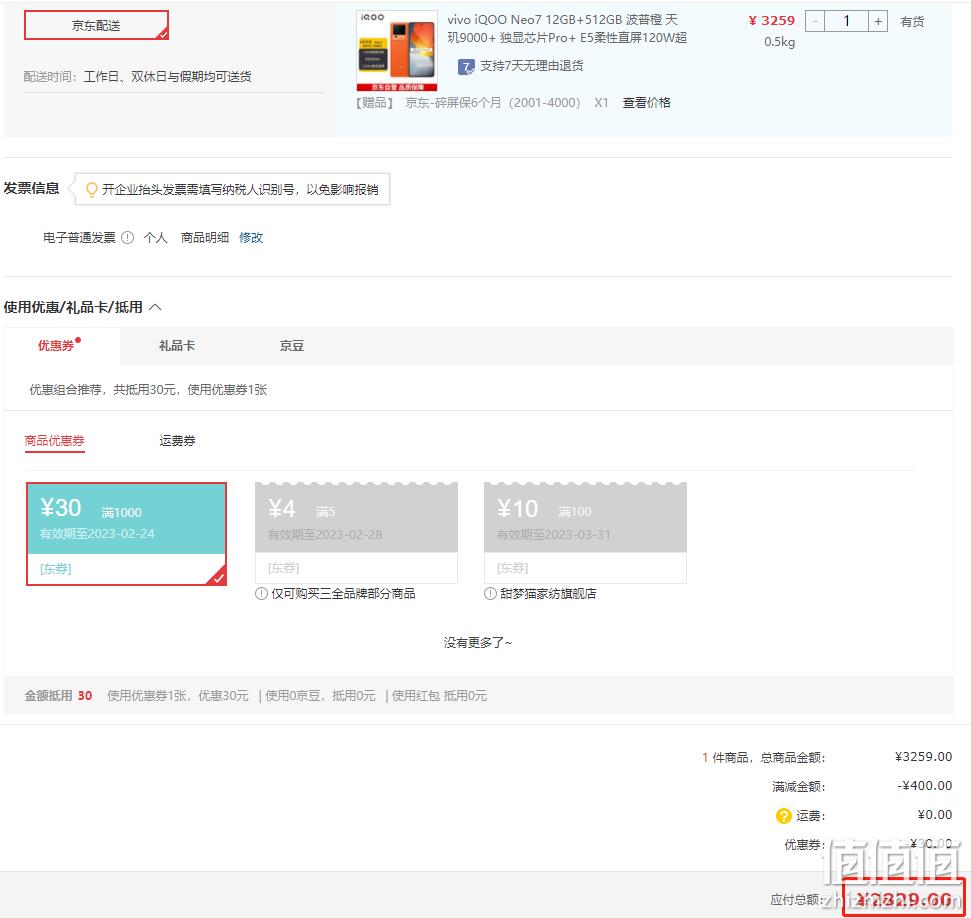Click the 没有更多了~ text
Screen dimensions: 971x918
[x=477, y=643]
